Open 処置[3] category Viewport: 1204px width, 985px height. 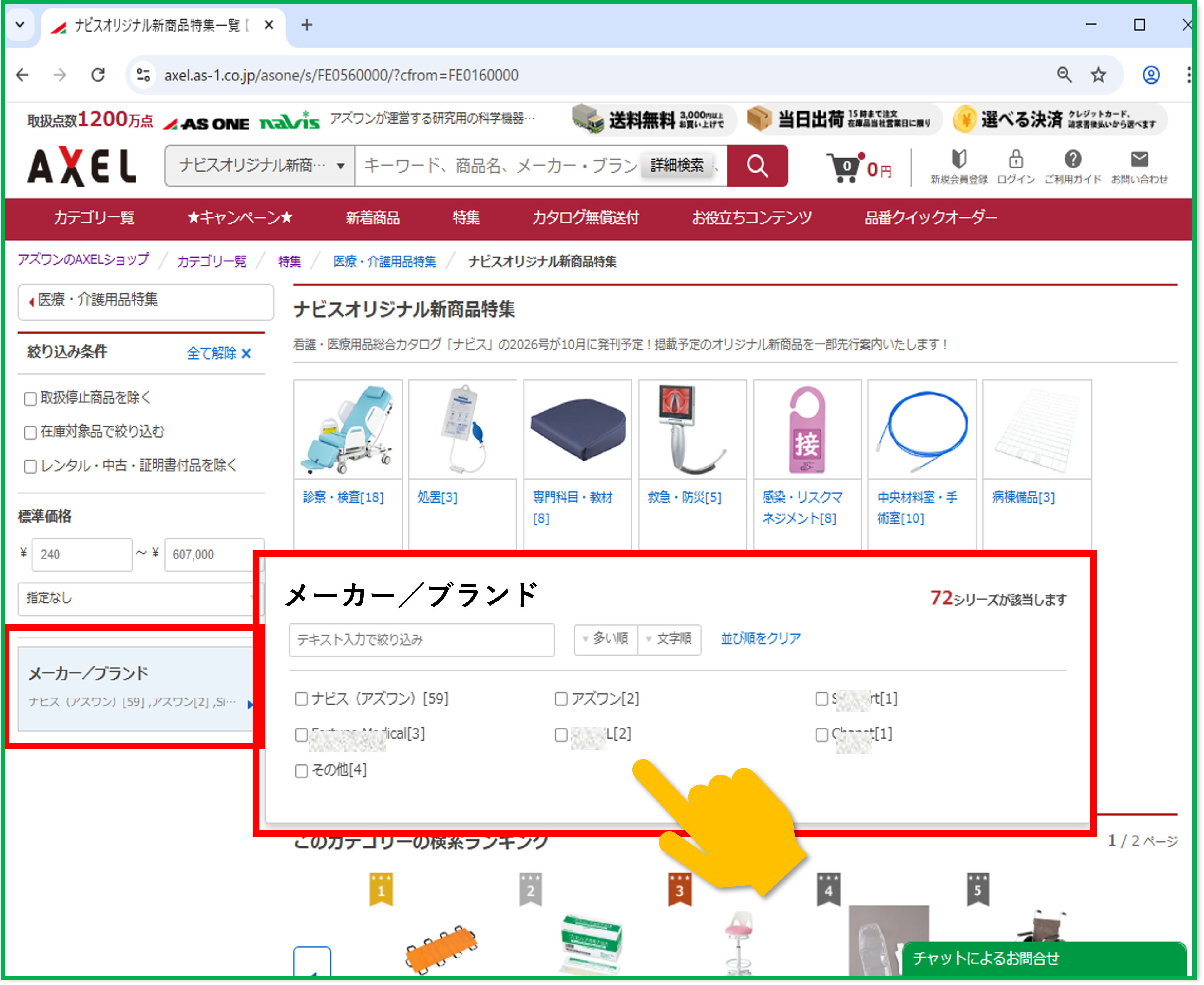437,498
